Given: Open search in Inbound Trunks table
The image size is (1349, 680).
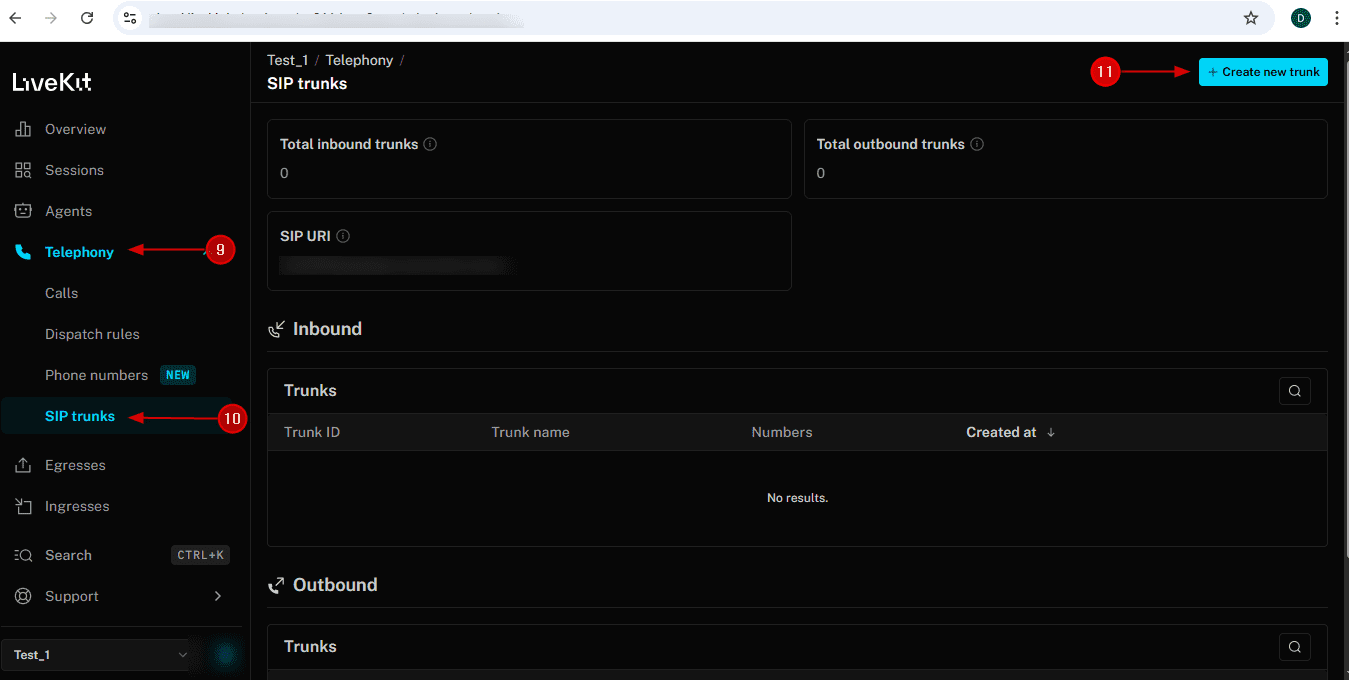Looking at the screenshot, I should click(1294, 391).
